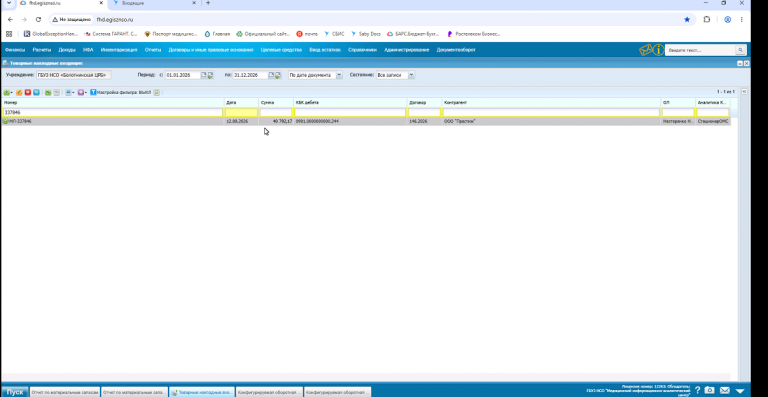The height and width of the screenshot is (397, 768).
Task: Open the 'Целевые средства' menu
Action: (281, 50)
